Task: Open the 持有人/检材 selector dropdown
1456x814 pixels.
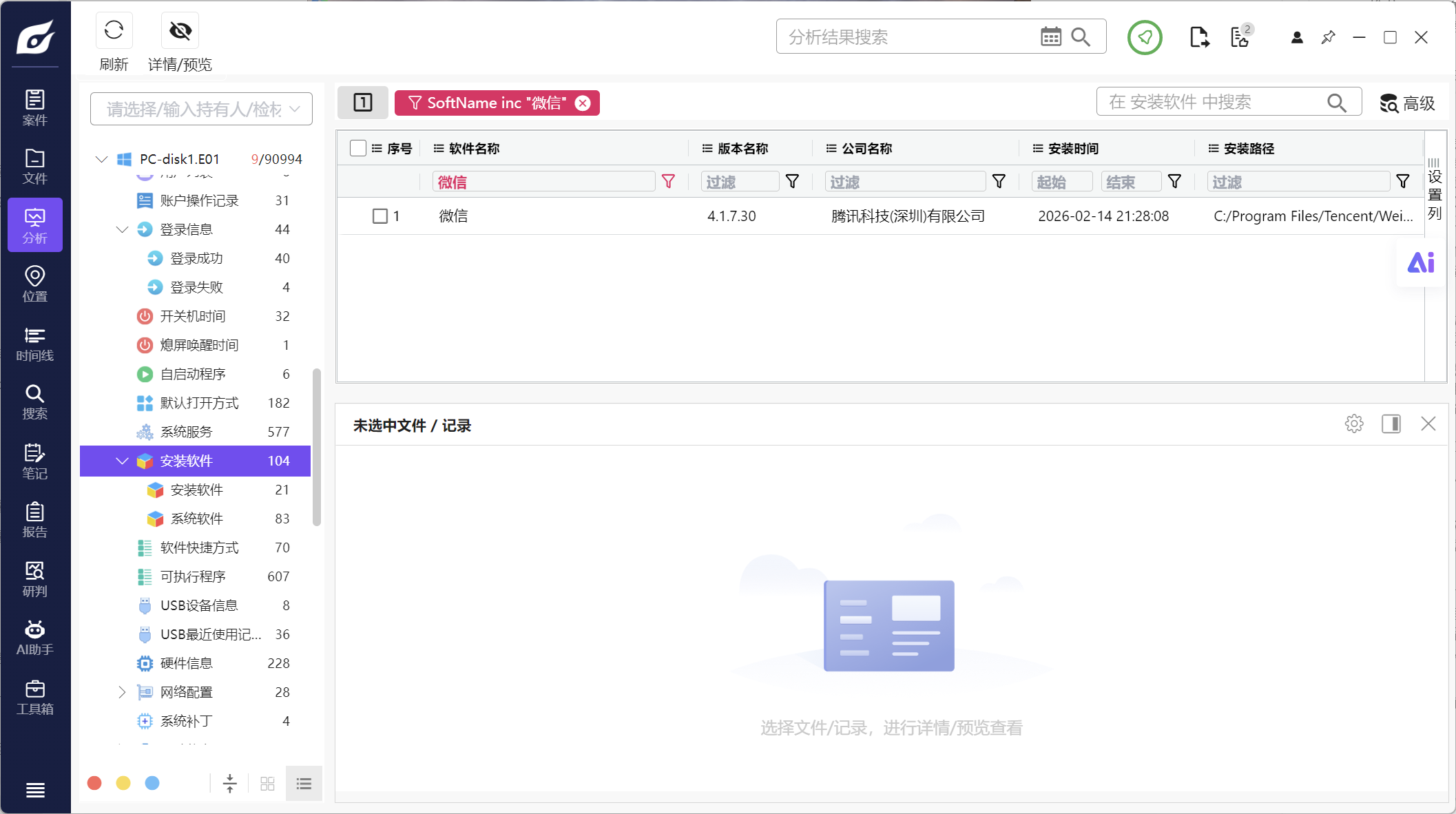Action: 201,109
